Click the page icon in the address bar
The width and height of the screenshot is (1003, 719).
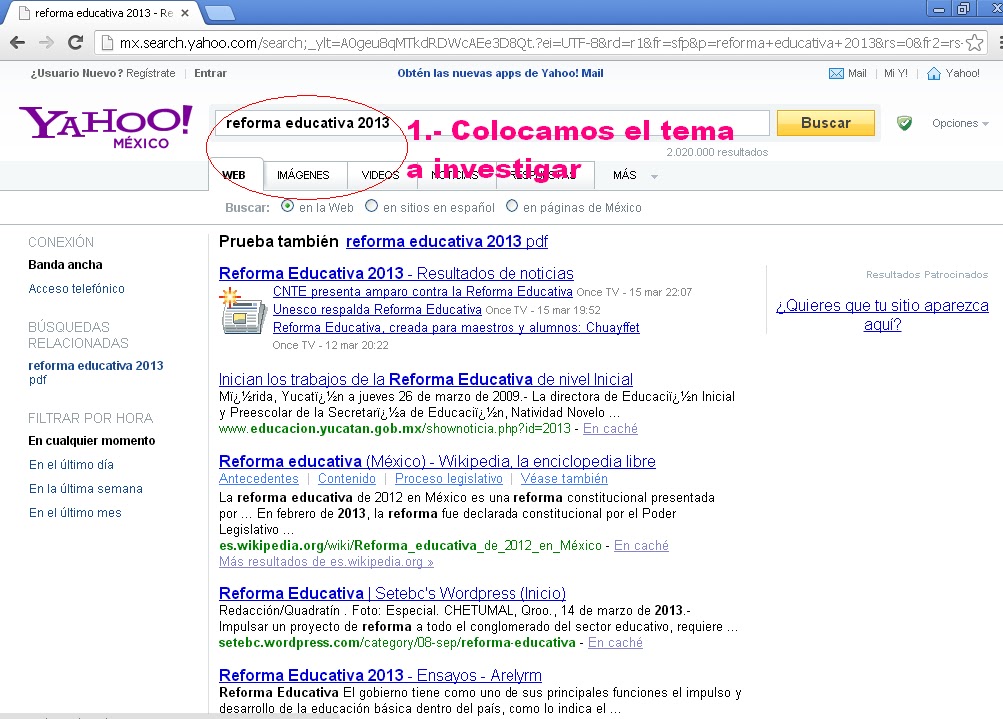coord(108,43)
